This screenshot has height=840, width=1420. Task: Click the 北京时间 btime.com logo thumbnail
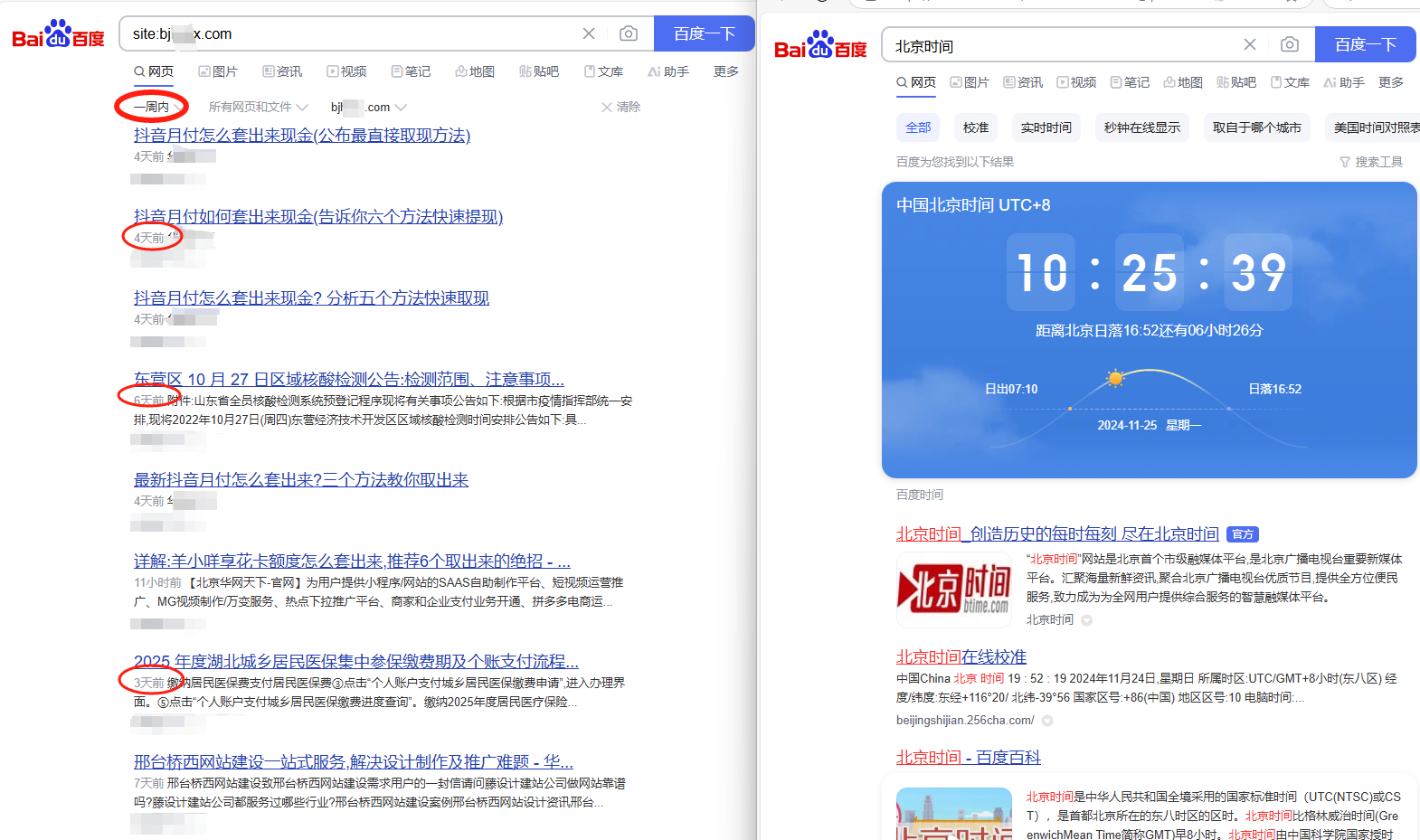[x=954, y=590]
